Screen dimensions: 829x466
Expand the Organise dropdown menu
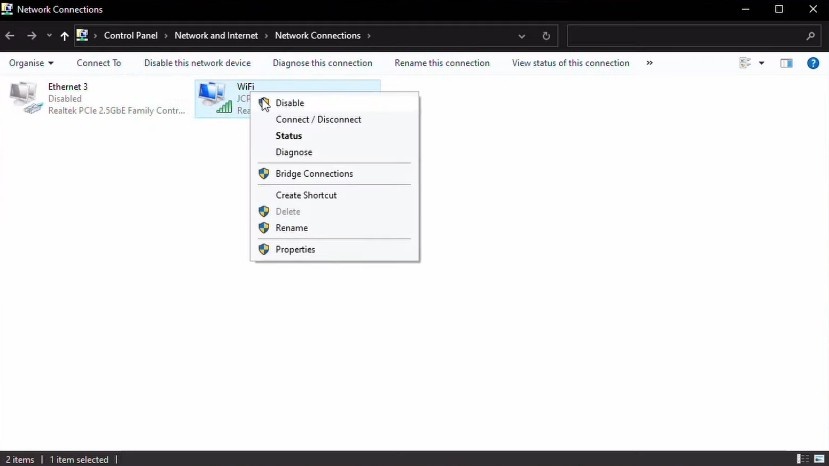[31, 63]
